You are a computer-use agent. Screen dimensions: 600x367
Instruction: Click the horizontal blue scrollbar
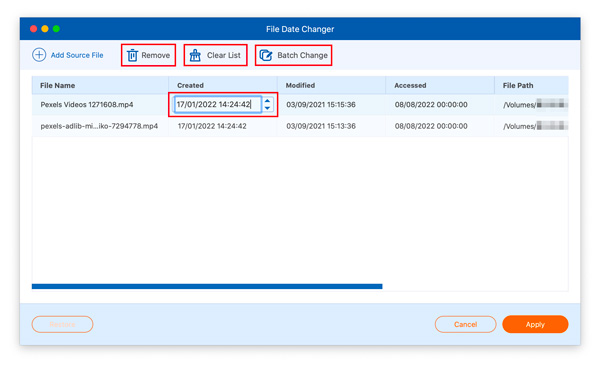[x=207, y=286]
